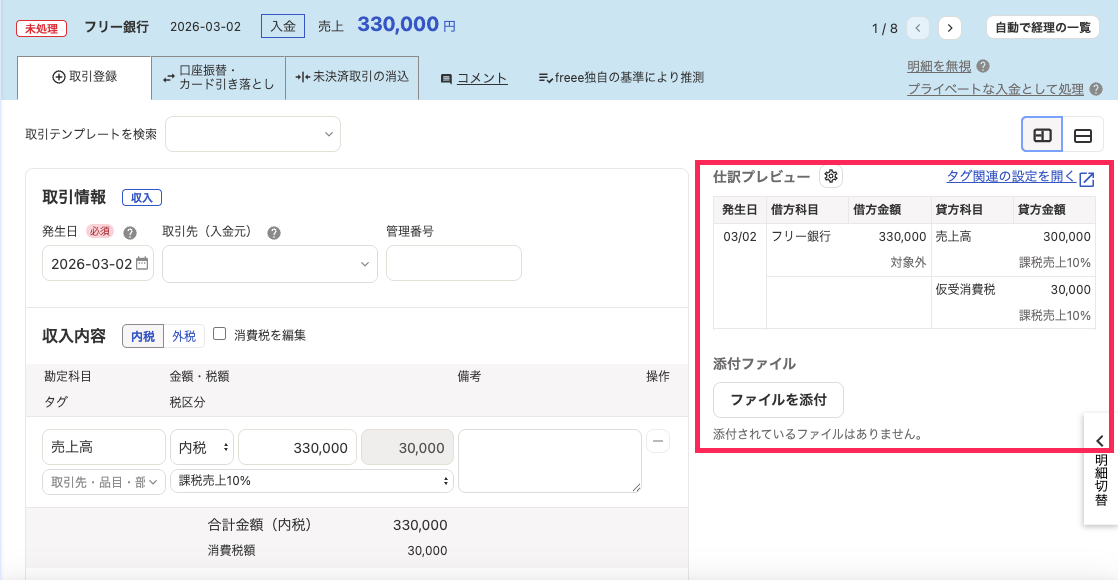
Task: Click the 管理番号 input field
Action: click(453, 263)
